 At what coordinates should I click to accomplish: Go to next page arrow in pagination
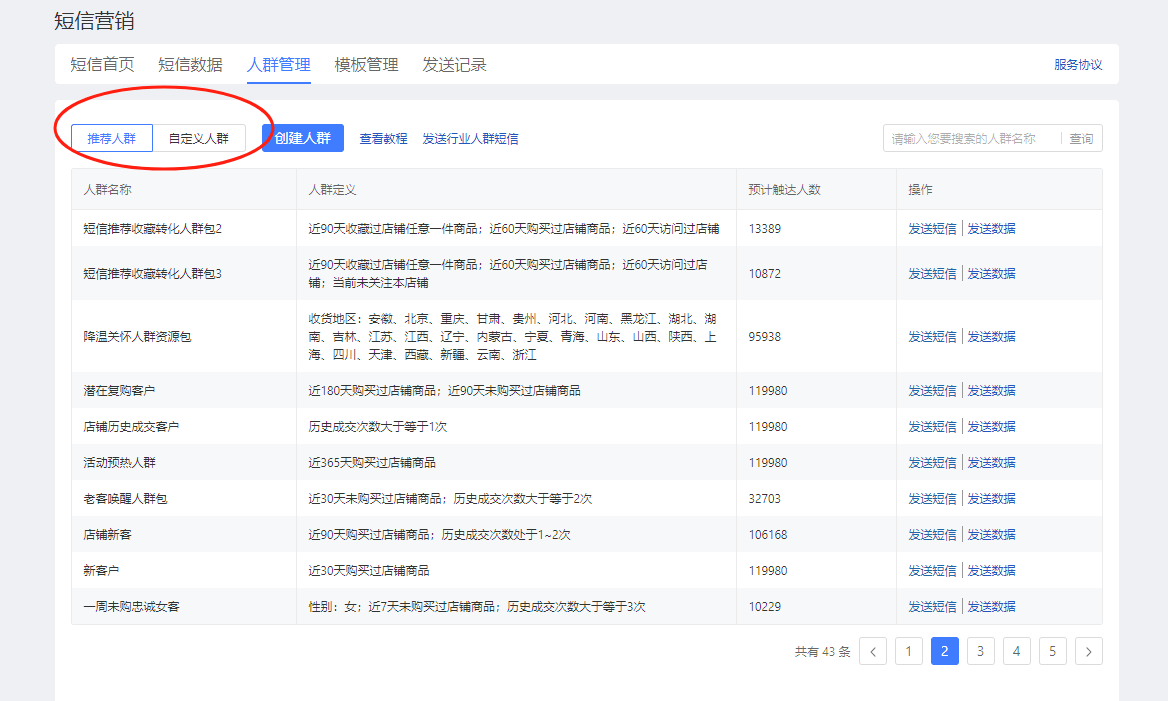[1088, 651]
